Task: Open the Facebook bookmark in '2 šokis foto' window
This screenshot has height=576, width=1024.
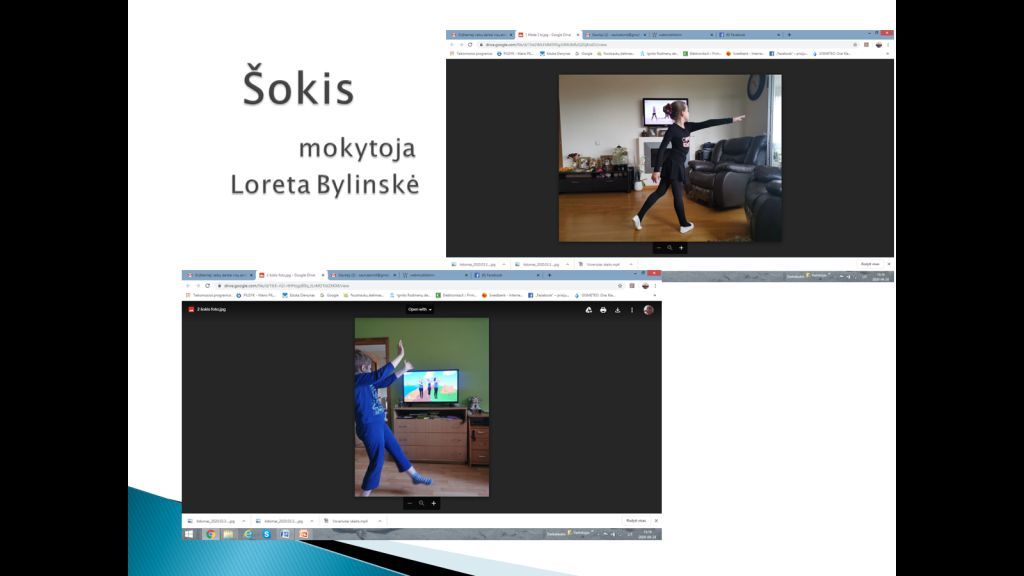Action: (549, 295)
